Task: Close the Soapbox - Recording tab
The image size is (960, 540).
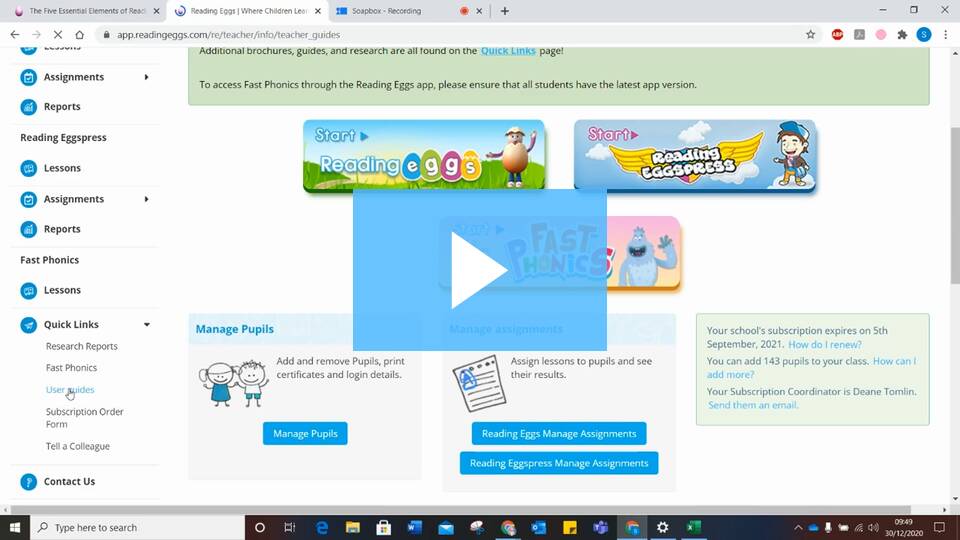Action: click(479, 11)
